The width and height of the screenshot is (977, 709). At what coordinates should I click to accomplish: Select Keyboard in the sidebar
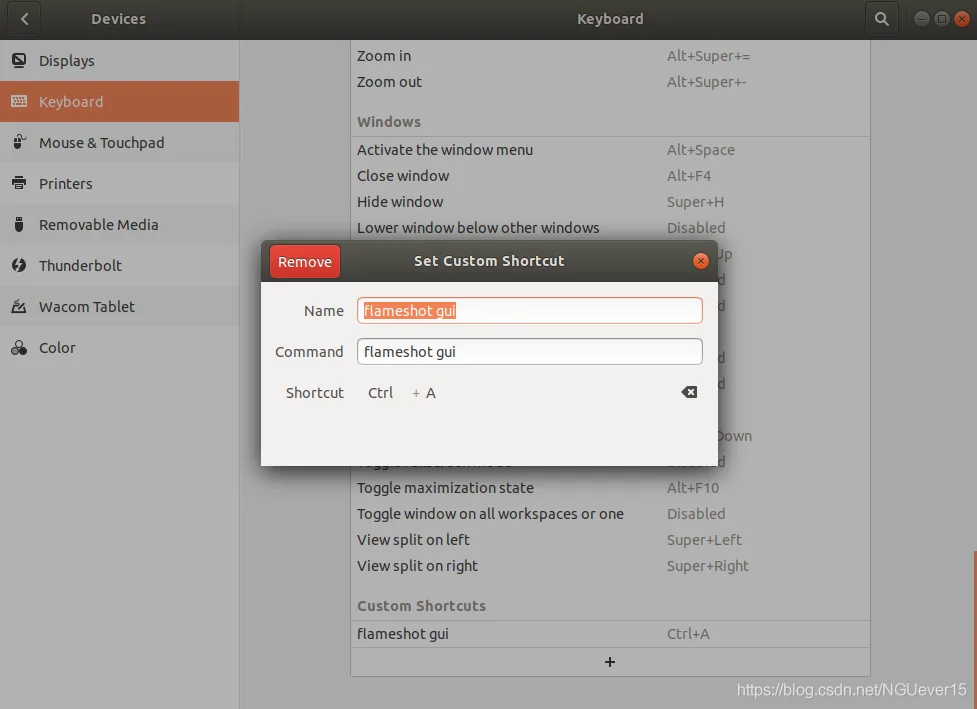point(120,102)
